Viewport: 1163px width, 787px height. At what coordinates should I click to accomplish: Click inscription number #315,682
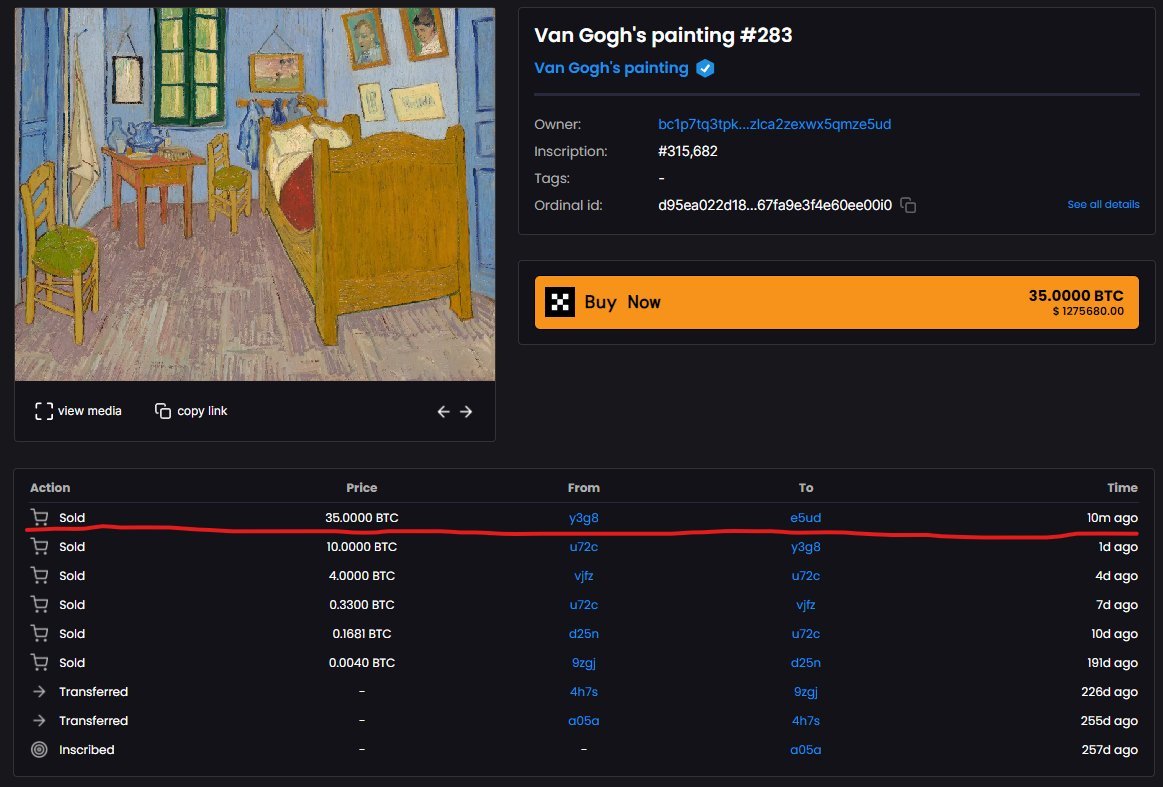click(x=688, y=151)
